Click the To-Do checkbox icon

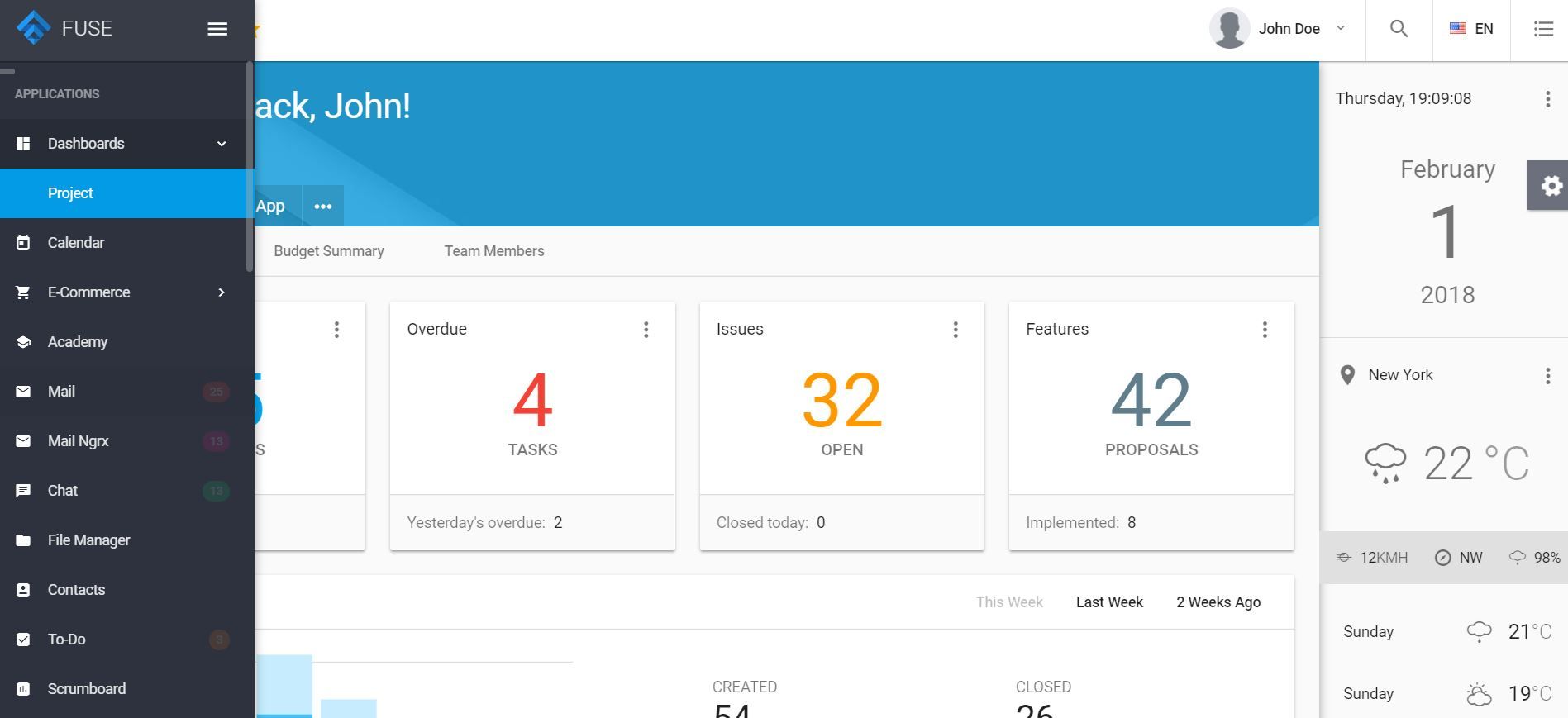(23, 640)
